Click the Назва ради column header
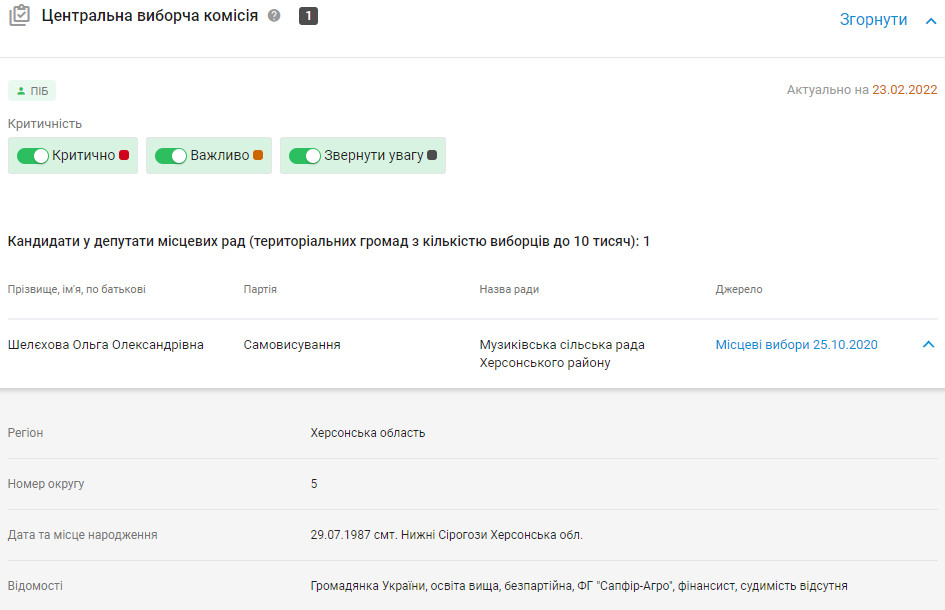 tap(509, 290)
